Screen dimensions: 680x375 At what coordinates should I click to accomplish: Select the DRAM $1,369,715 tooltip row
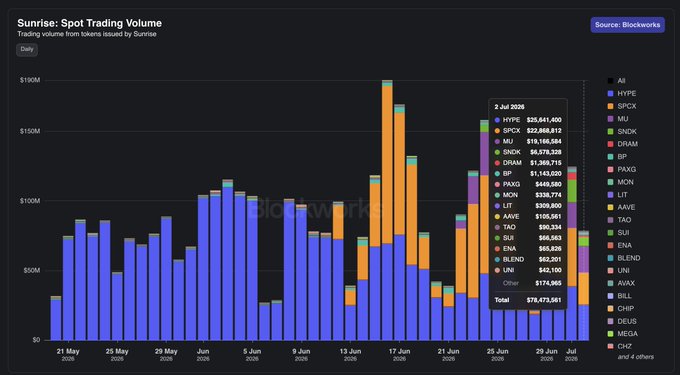pyautogui.click(x=528, y=163)
